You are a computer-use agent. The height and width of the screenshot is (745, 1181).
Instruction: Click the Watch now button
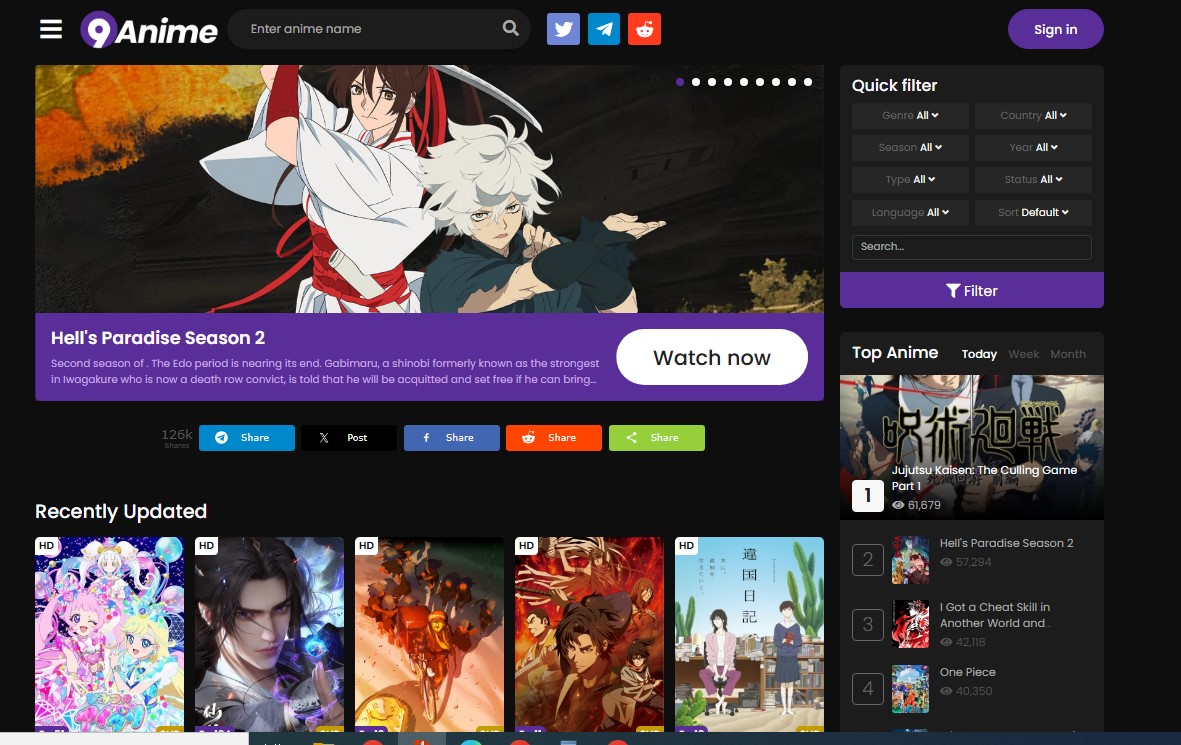click(x=712, y=357)
